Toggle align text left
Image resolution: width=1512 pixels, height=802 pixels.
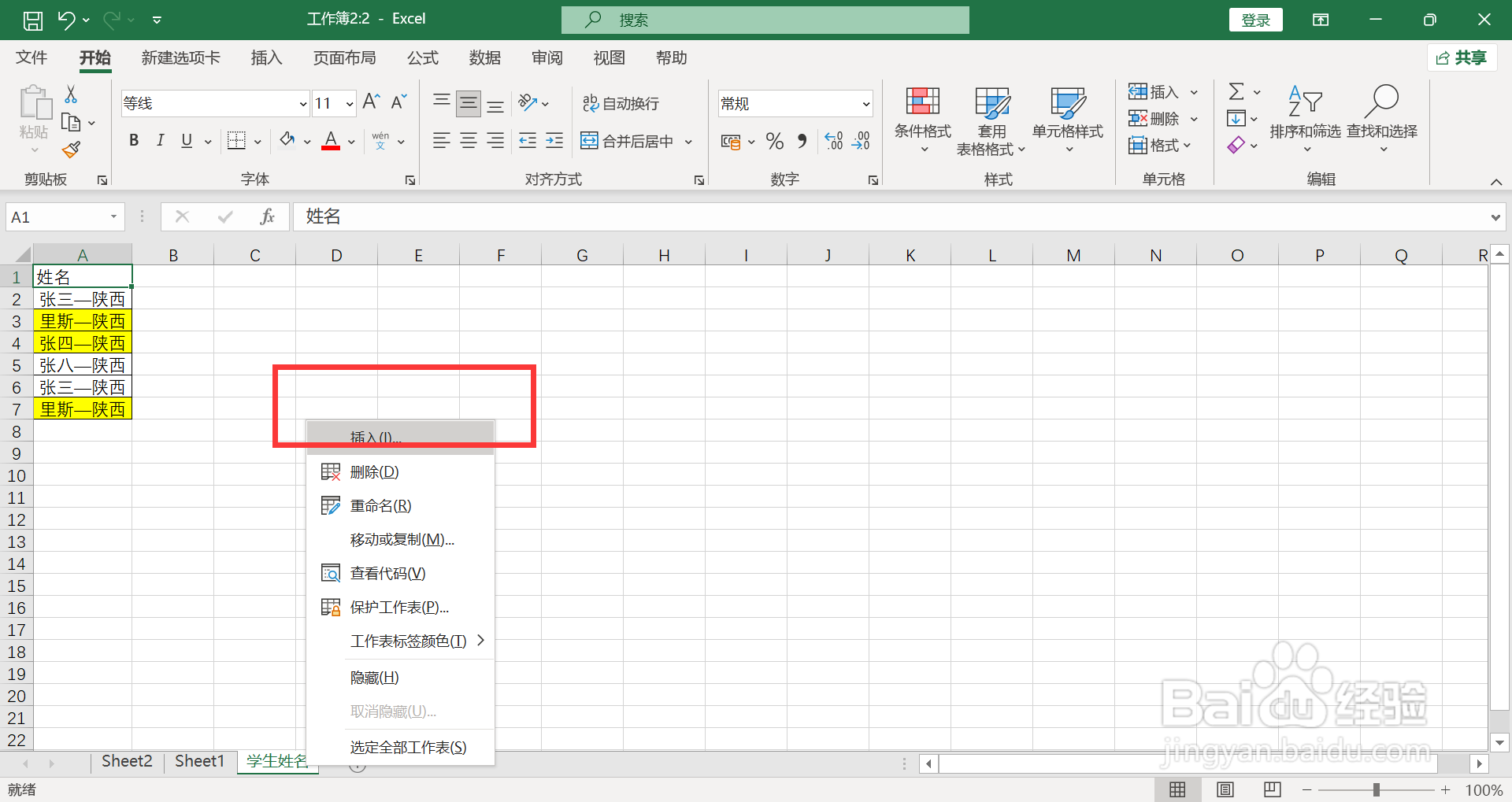[442, 141]
